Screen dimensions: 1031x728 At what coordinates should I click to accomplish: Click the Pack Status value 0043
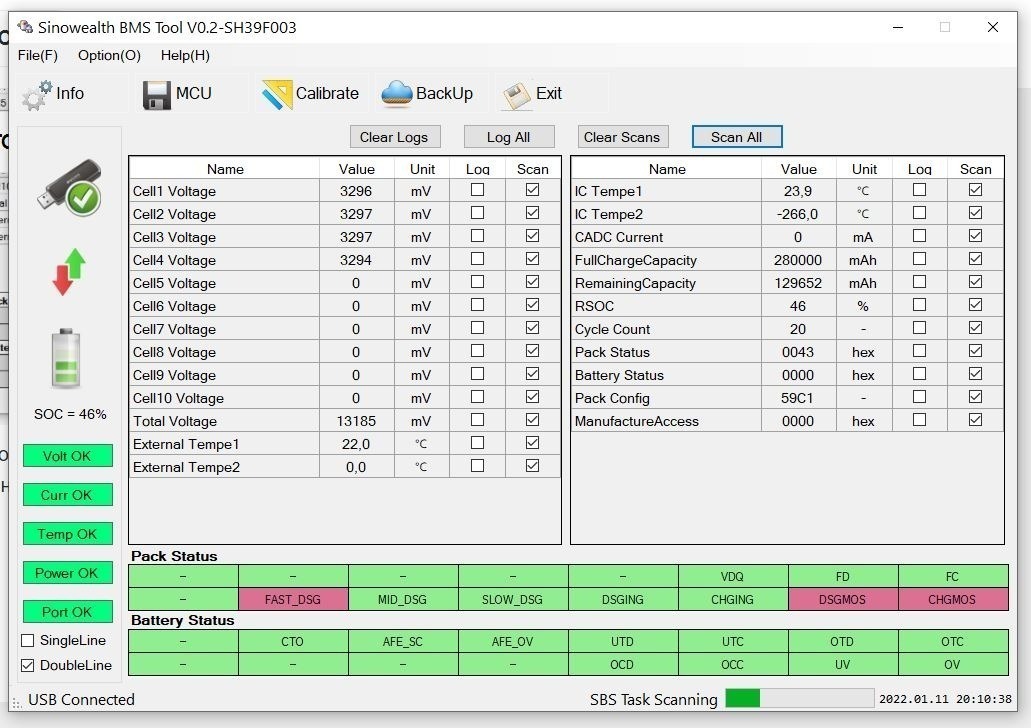pyautogui.click(x=798, y=352)
